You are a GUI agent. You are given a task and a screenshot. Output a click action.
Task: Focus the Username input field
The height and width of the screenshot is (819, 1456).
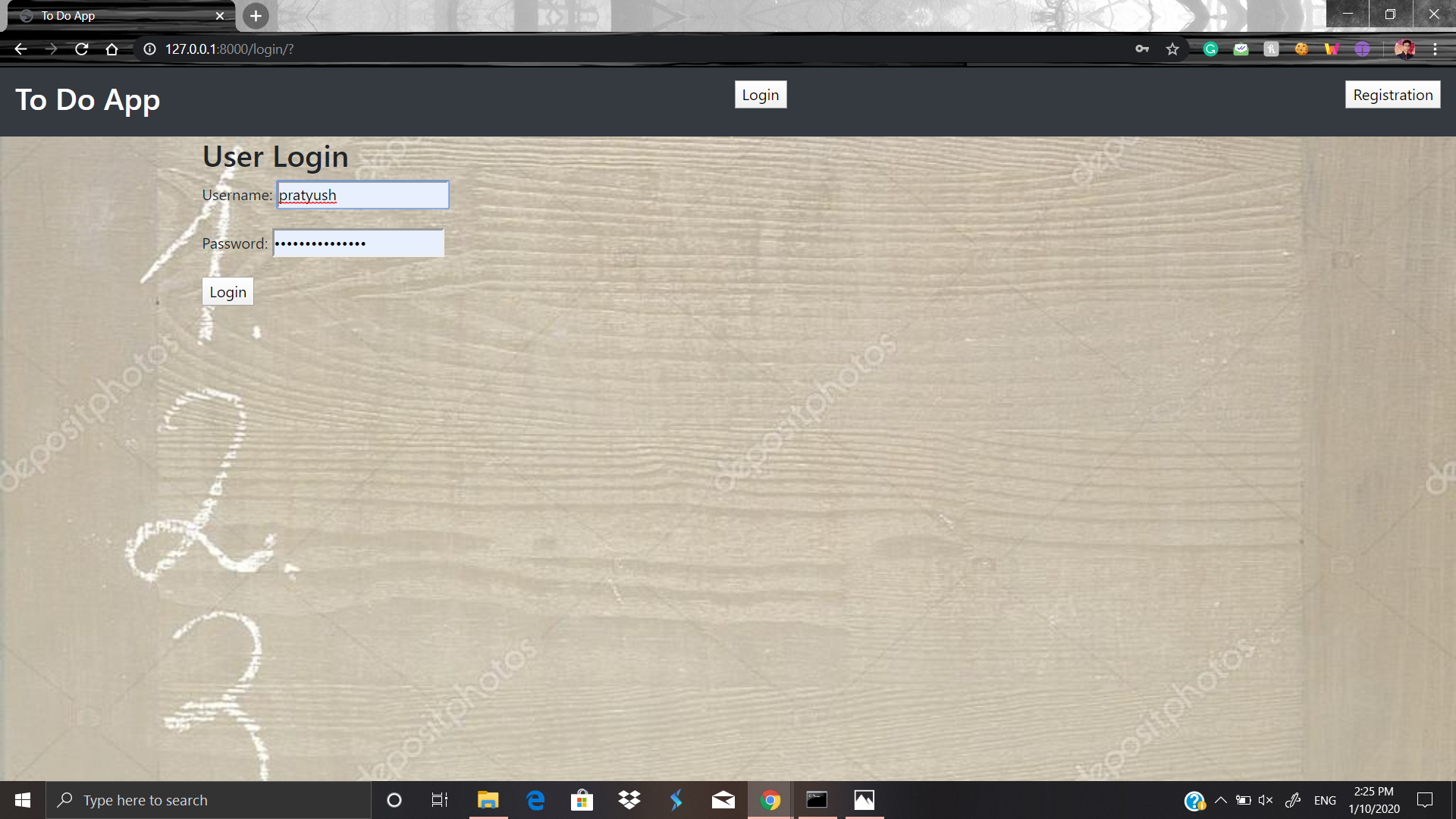(x=362, y=195)
